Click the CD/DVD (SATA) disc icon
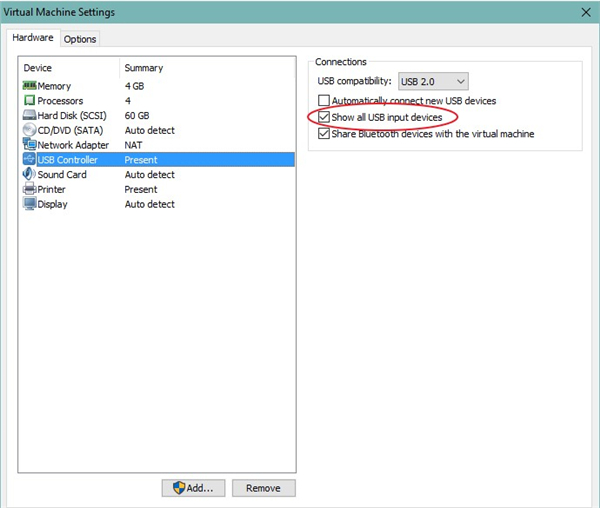The image size is (600, 508). [29, 131]
